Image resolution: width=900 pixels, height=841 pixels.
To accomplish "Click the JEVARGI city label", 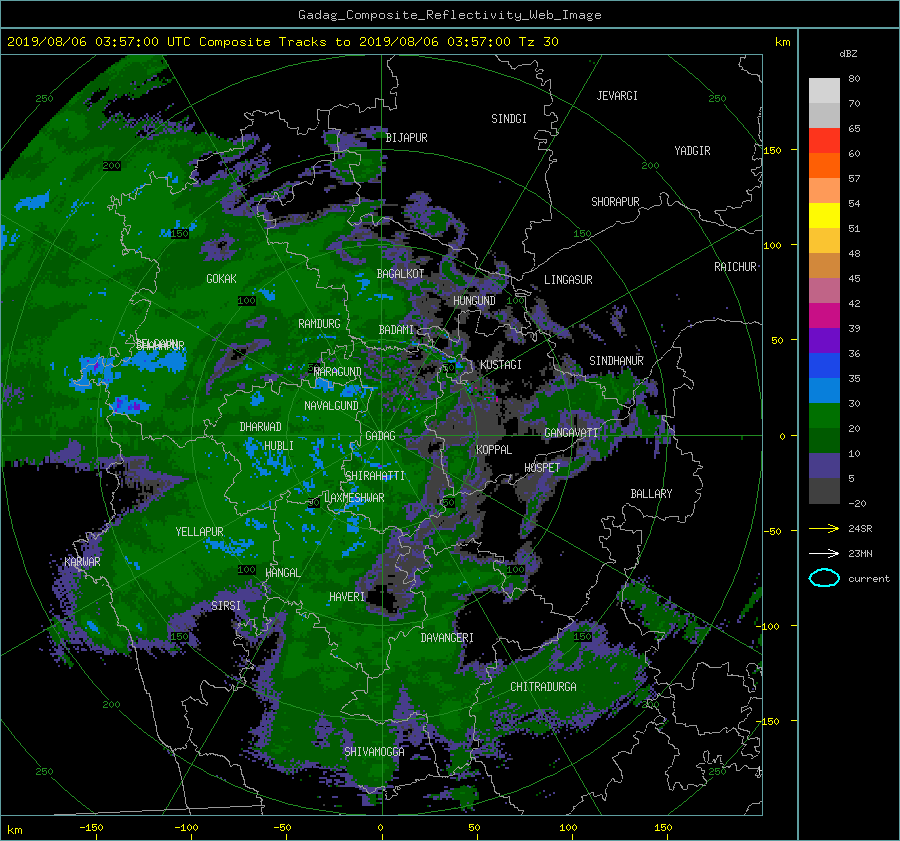I will click(x=617, y=96).
